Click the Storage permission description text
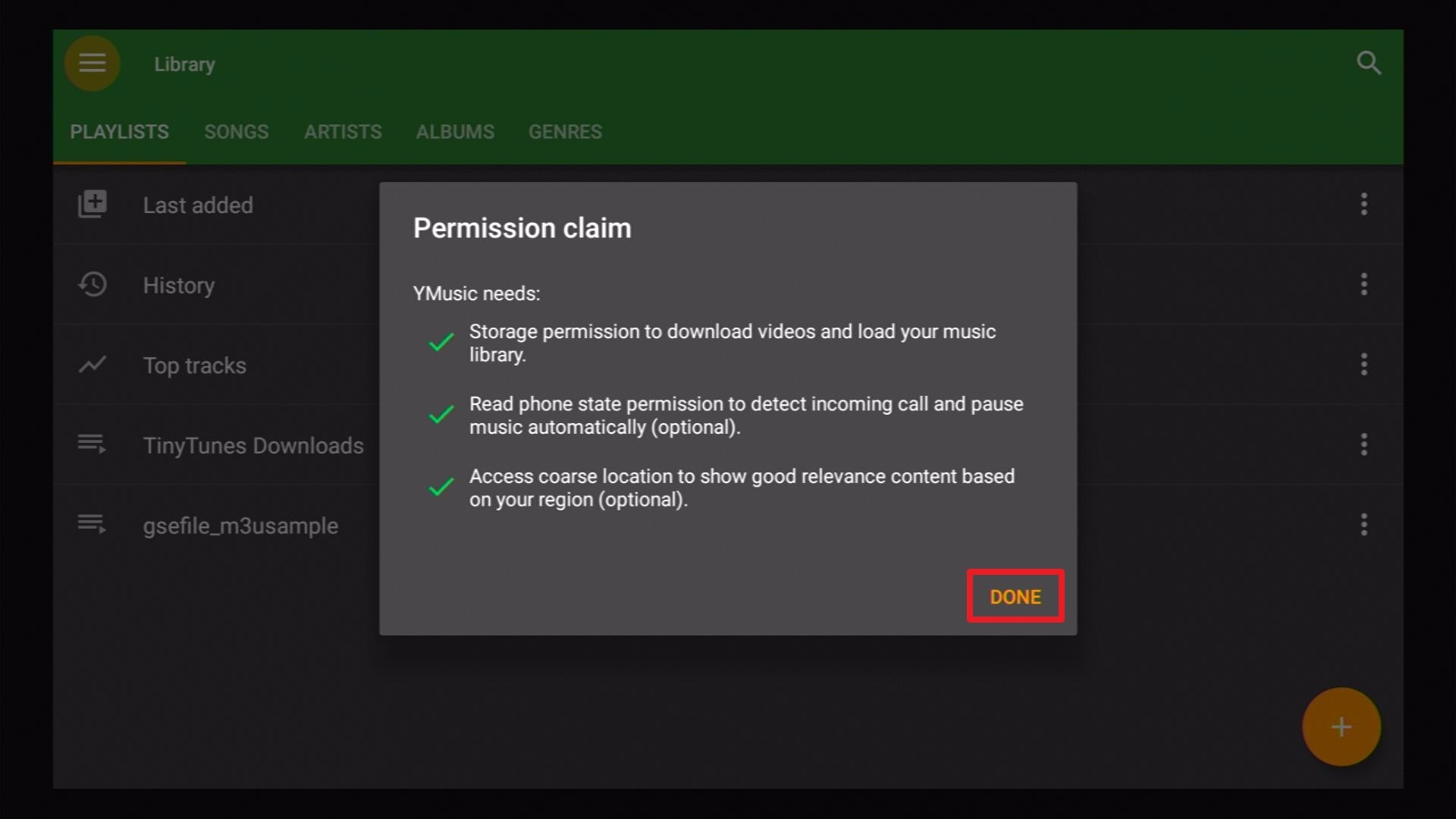This screenshot has height=819, width=1456. 733,343
